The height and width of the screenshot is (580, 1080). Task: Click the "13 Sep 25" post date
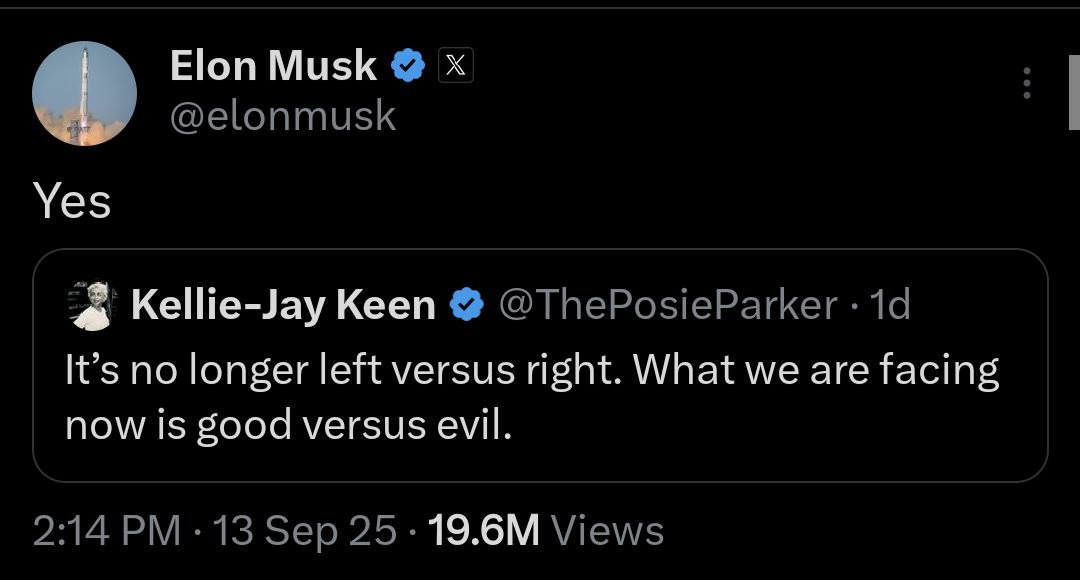[304, 530]
